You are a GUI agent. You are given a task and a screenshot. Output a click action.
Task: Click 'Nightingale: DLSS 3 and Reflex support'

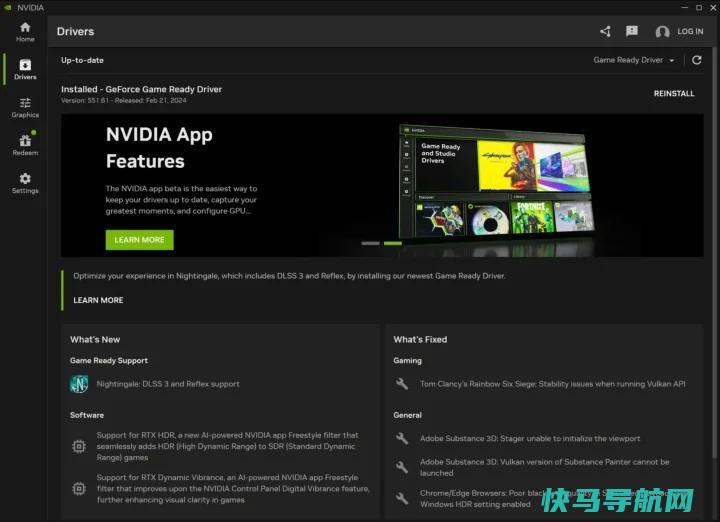(168, 384)
